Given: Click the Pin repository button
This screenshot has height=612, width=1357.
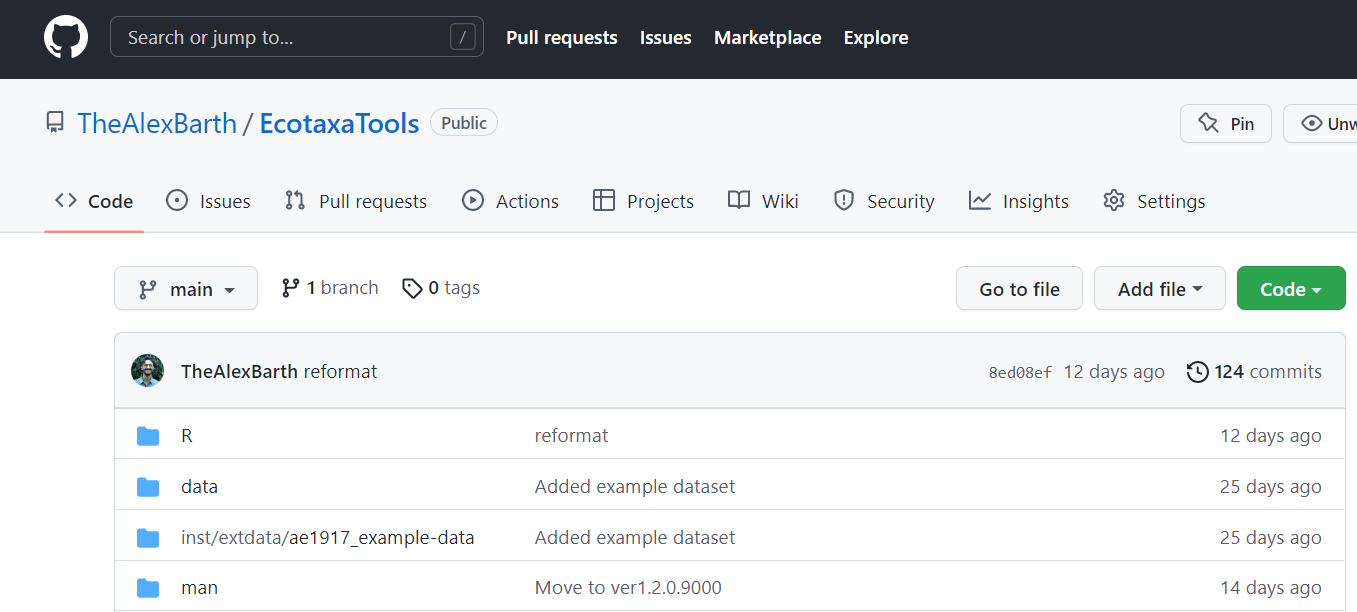Looking at the screenshot, I should coord(1225,124).
